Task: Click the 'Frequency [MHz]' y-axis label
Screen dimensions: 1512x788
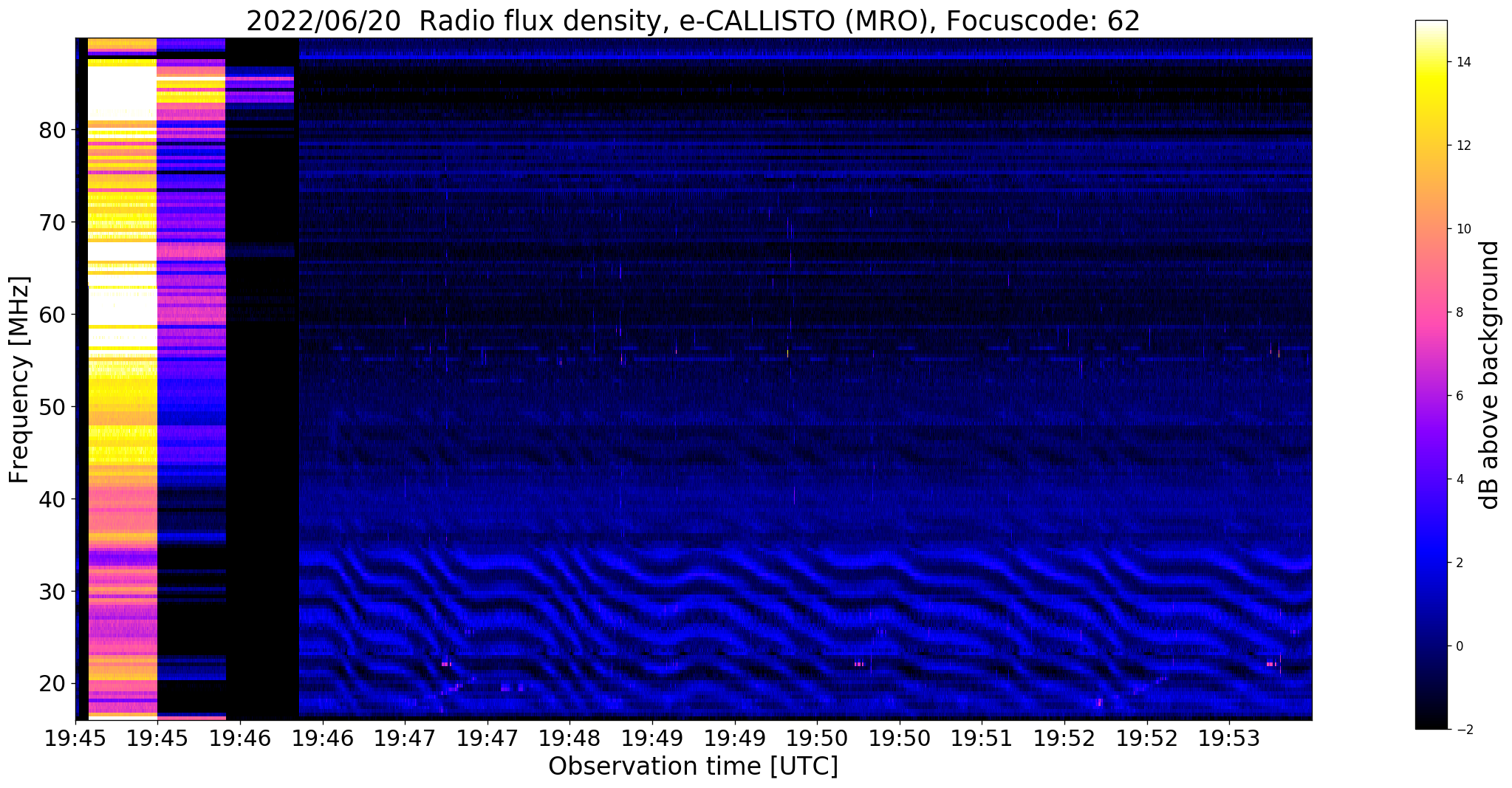Action: [x=19, y=379]
